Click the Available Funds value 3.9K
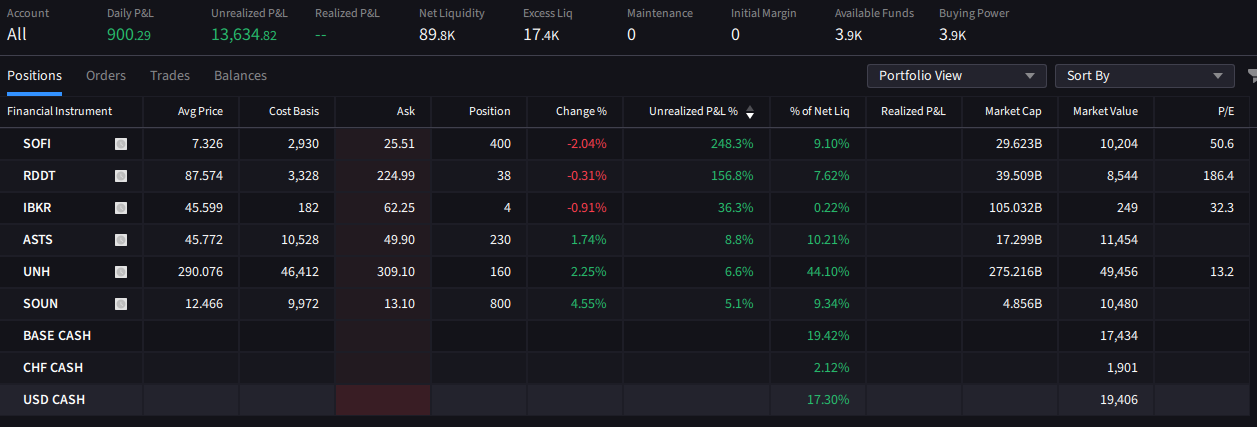 pos(849,34)
